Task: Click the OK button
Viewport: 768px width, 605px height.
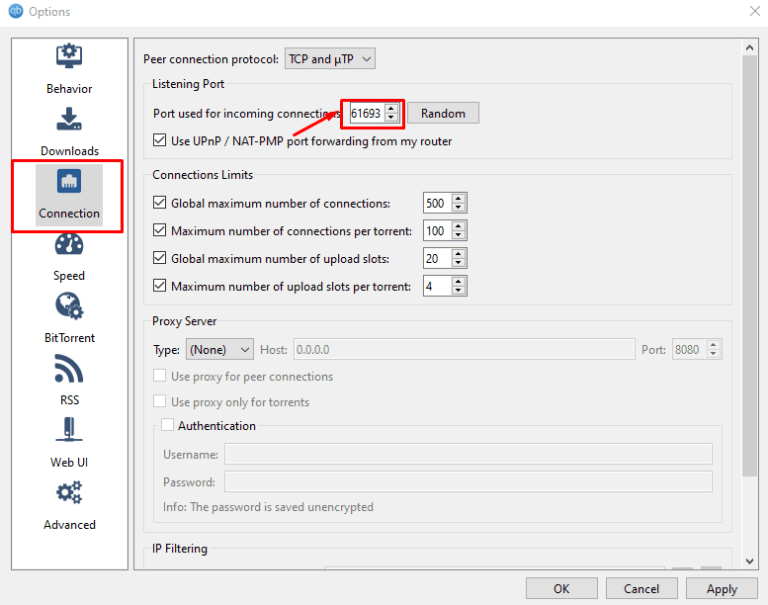Action: point(561,588)
